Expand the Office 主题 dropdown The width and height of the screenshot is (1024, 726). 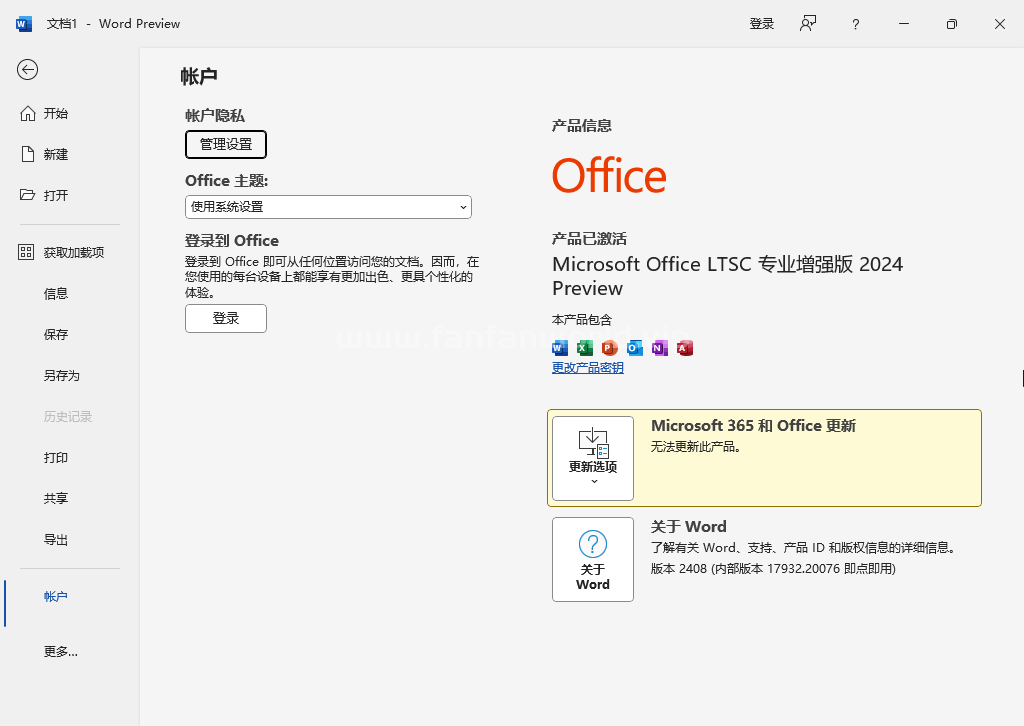pyautogui.click(x=328, y=207)
